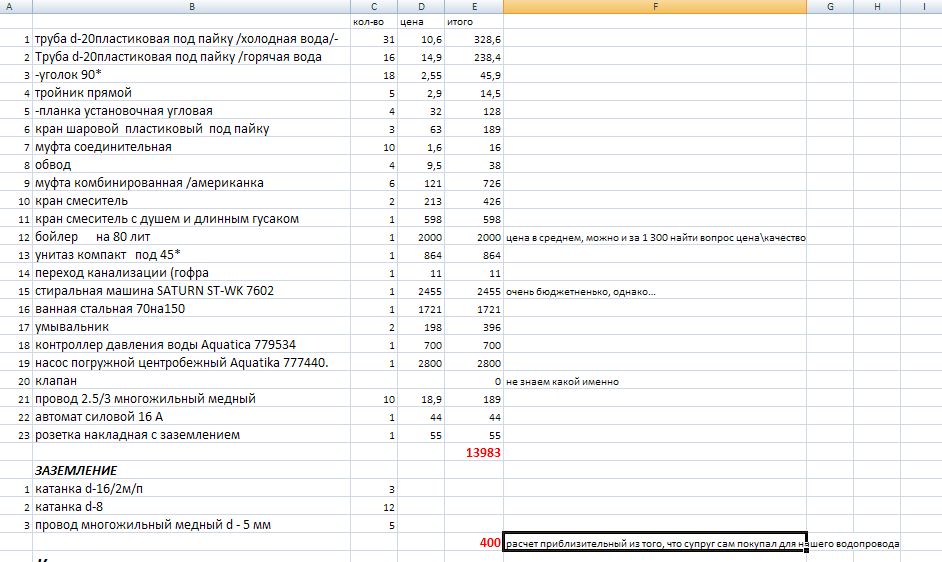Select the 'кран смеситель' quantity cell with 2
This screenshot has height=562, width=942.
point(374,201)
